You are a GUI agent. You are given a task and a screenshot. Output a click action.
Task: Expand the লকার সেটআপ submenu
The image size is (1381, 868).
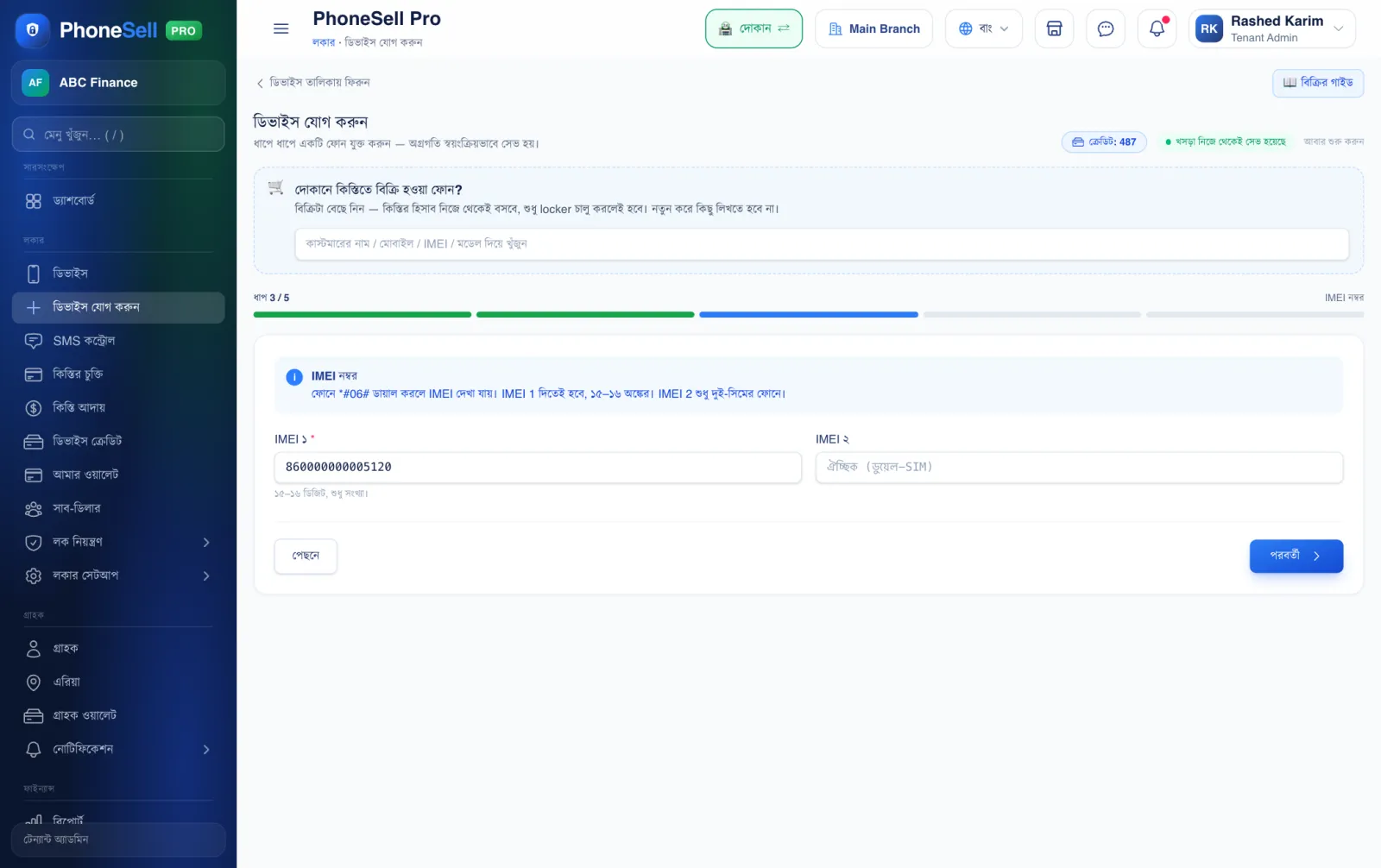[118, 576]
